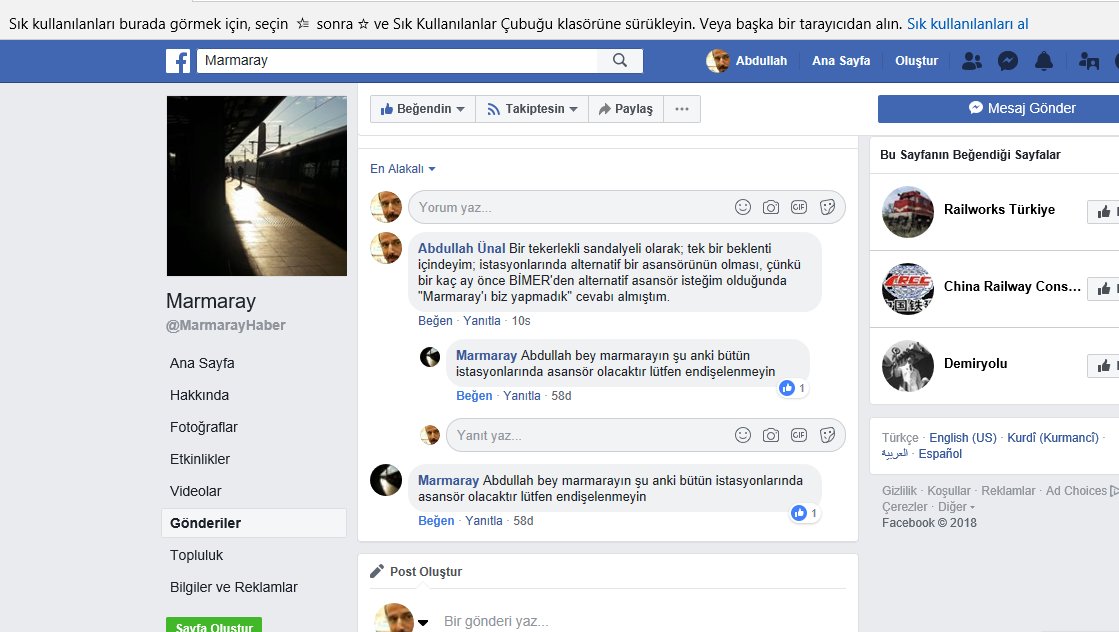Screen dimensions: 1119x632
Task: Open Ana Sayfa in the sidebar
Action: pos(202,363)
